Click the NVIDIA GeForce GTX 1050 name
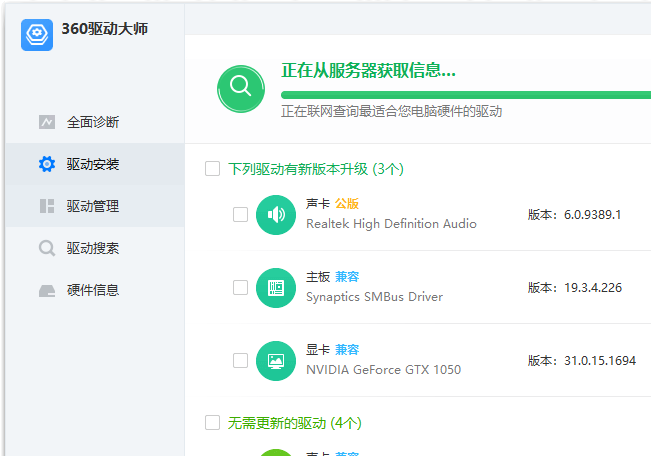Screen dimensions: 651x456 tap(383, 370)
